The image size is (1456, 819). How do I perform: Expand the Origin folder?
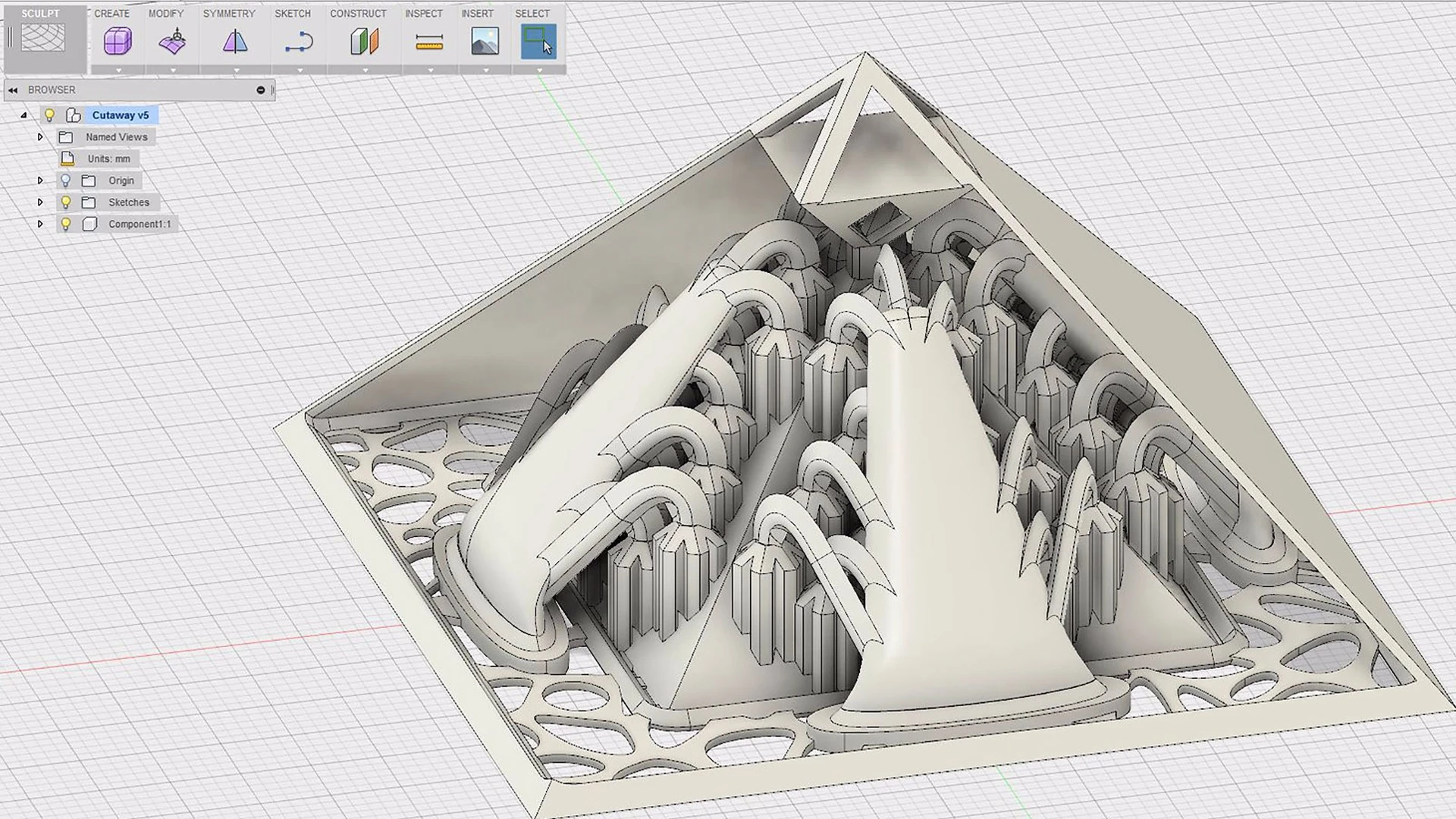[40, 180]
